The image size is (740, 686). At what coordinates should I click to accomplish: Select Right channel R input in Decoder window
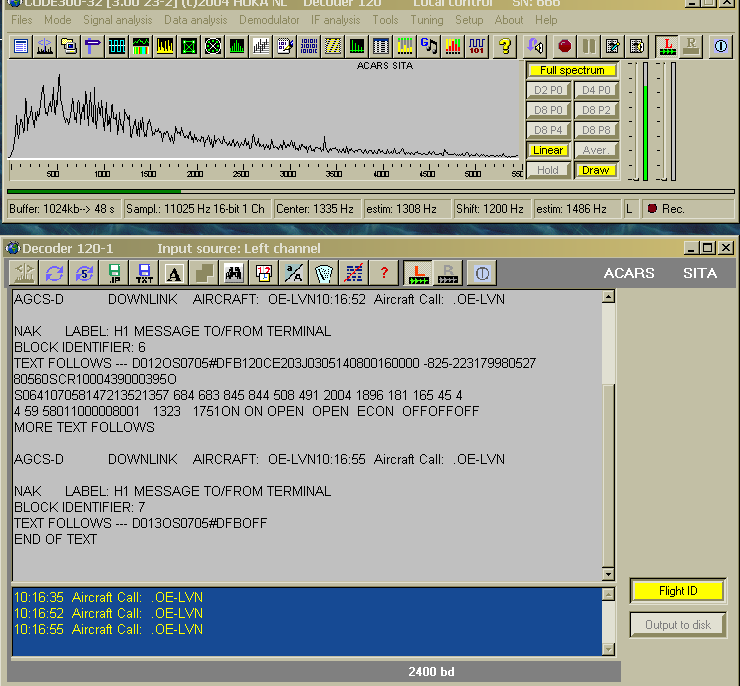click(x=448, y=273)
